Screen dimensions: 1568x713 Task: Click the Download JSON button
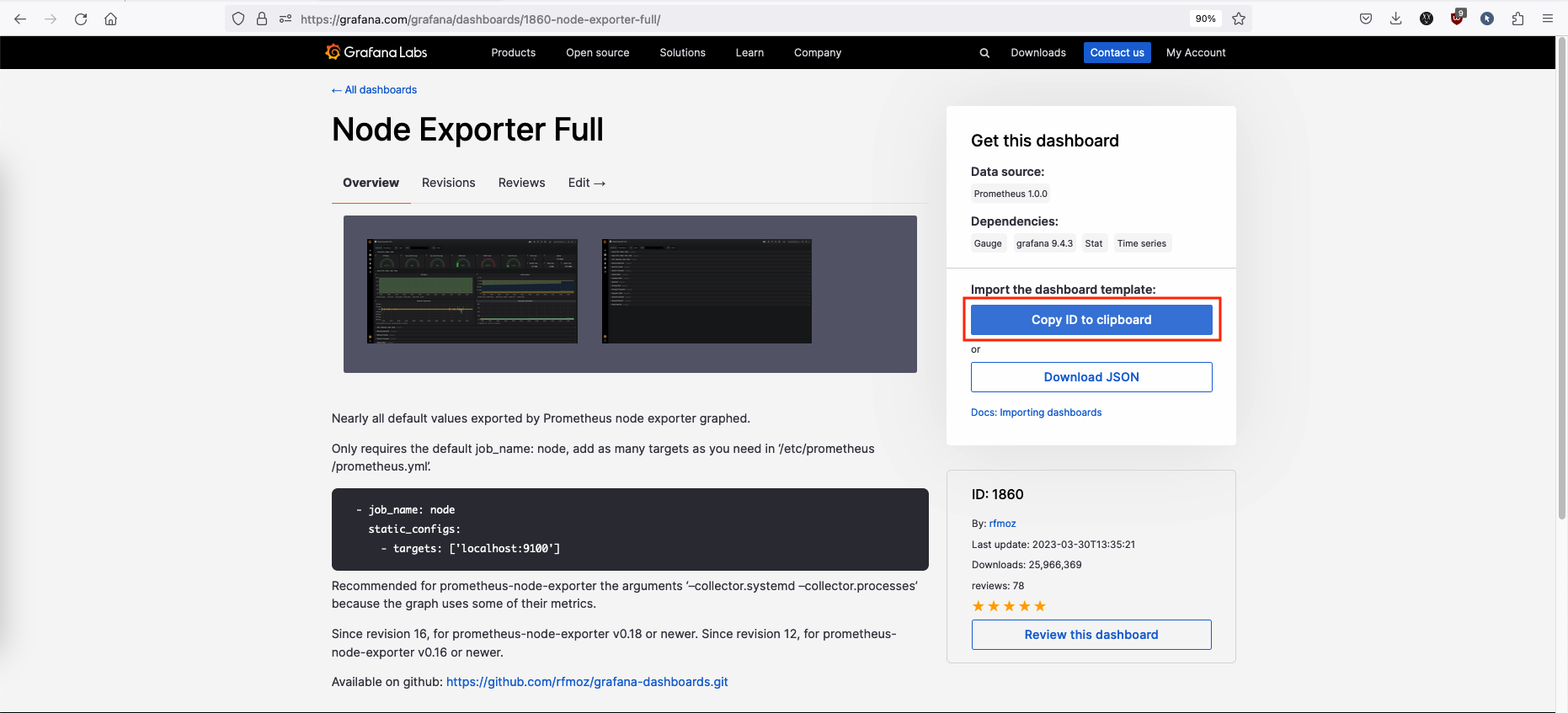(1091, 377)
